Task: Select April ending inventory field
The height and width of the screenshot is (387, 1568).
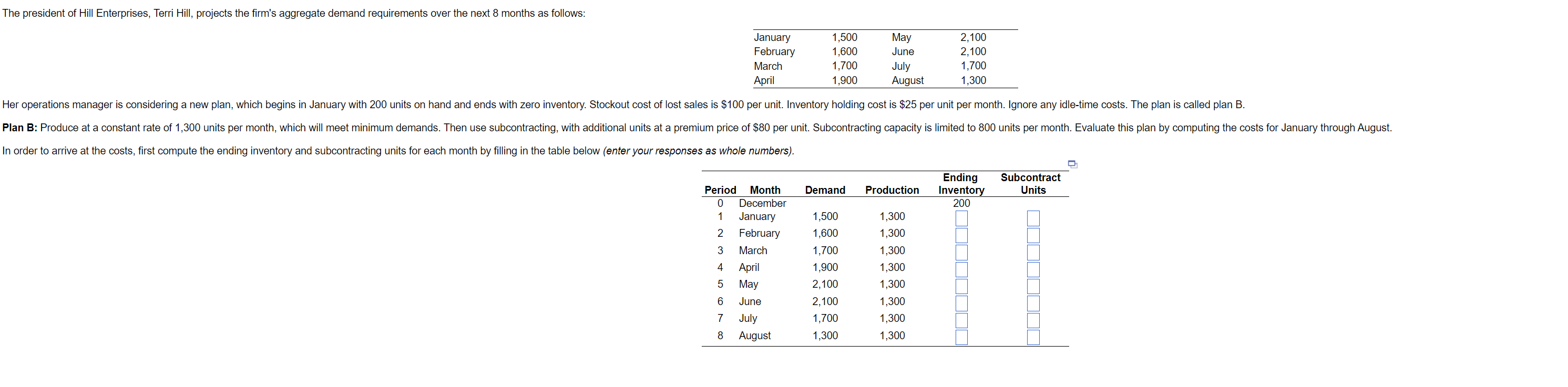Action: [961, 269]
